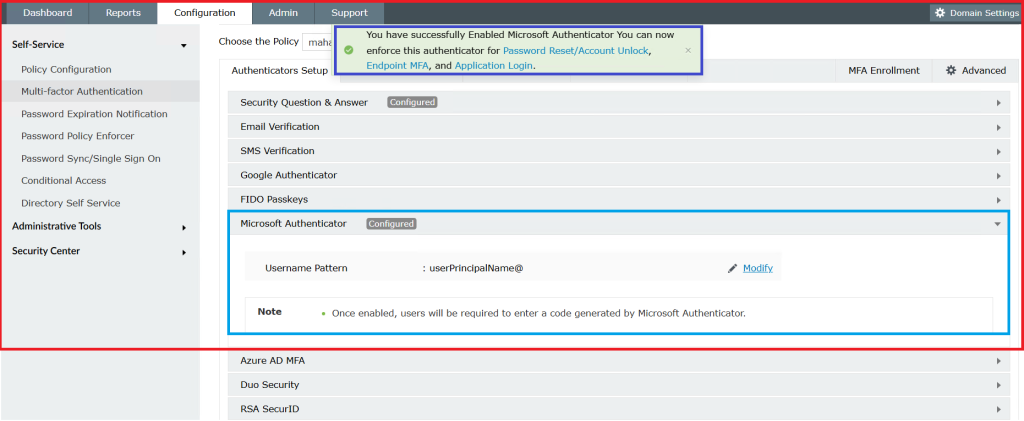
Task: Open the Choose the Policy dropdown
Action: [x=318, y=42]
